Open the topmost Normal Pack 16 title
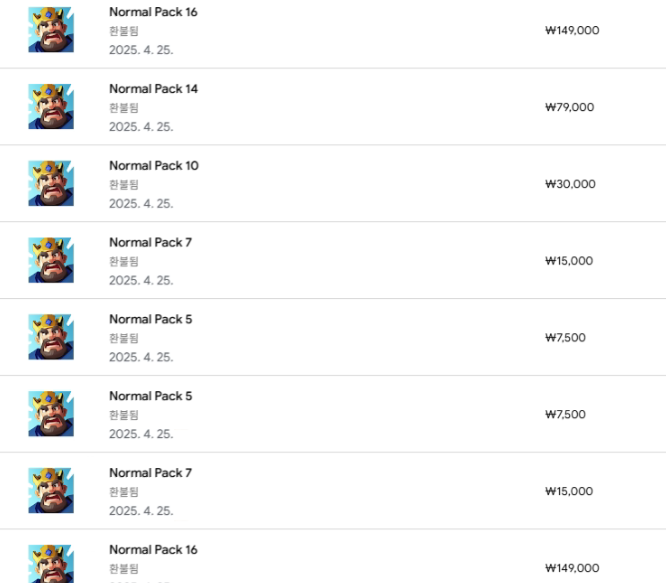The image size is (666, 583). pos(153,12)
